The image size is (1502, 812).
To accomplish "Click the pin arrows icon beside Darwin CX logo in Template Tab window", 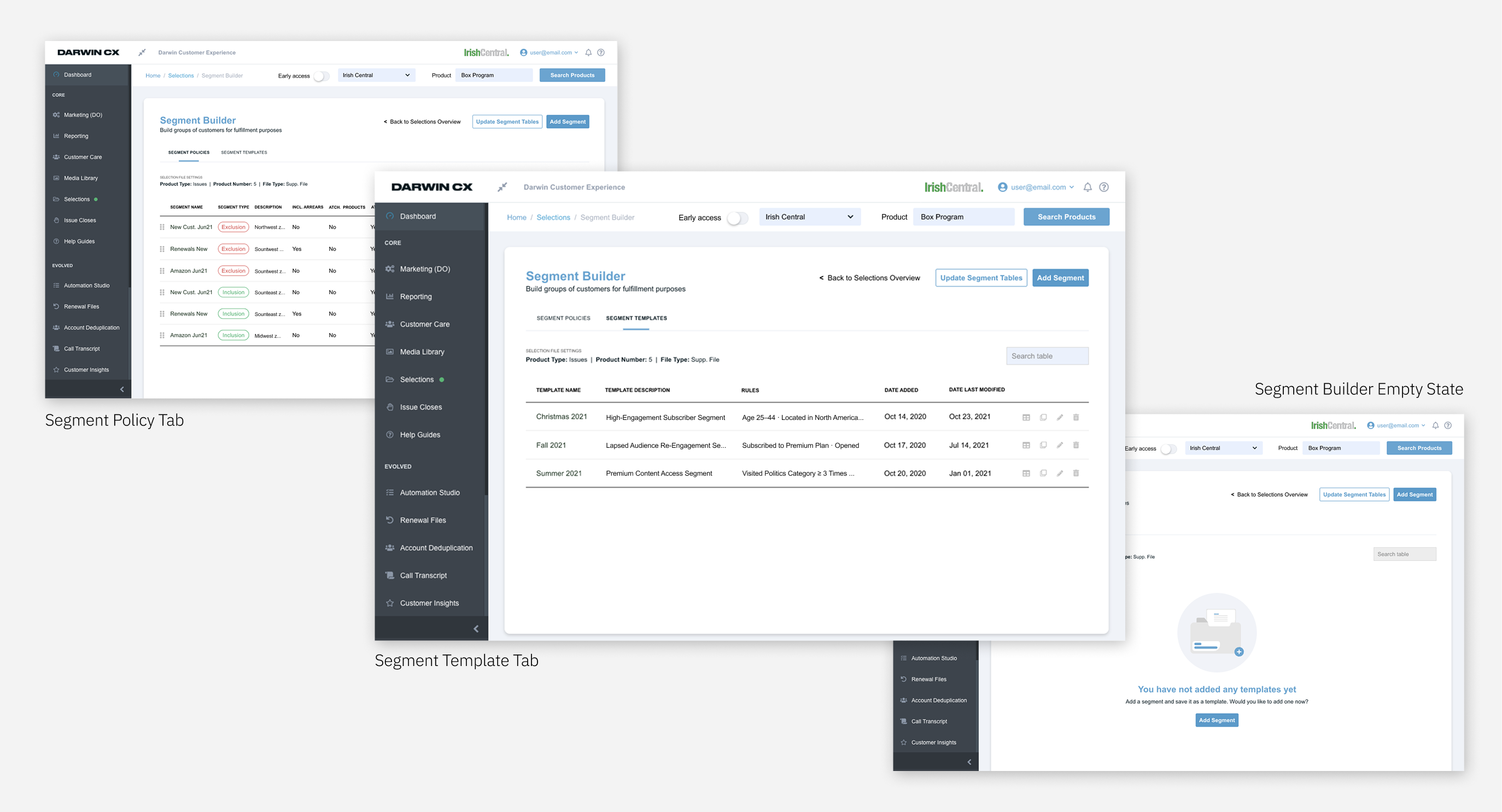I will pyautogui.click(x=502, y=187).
